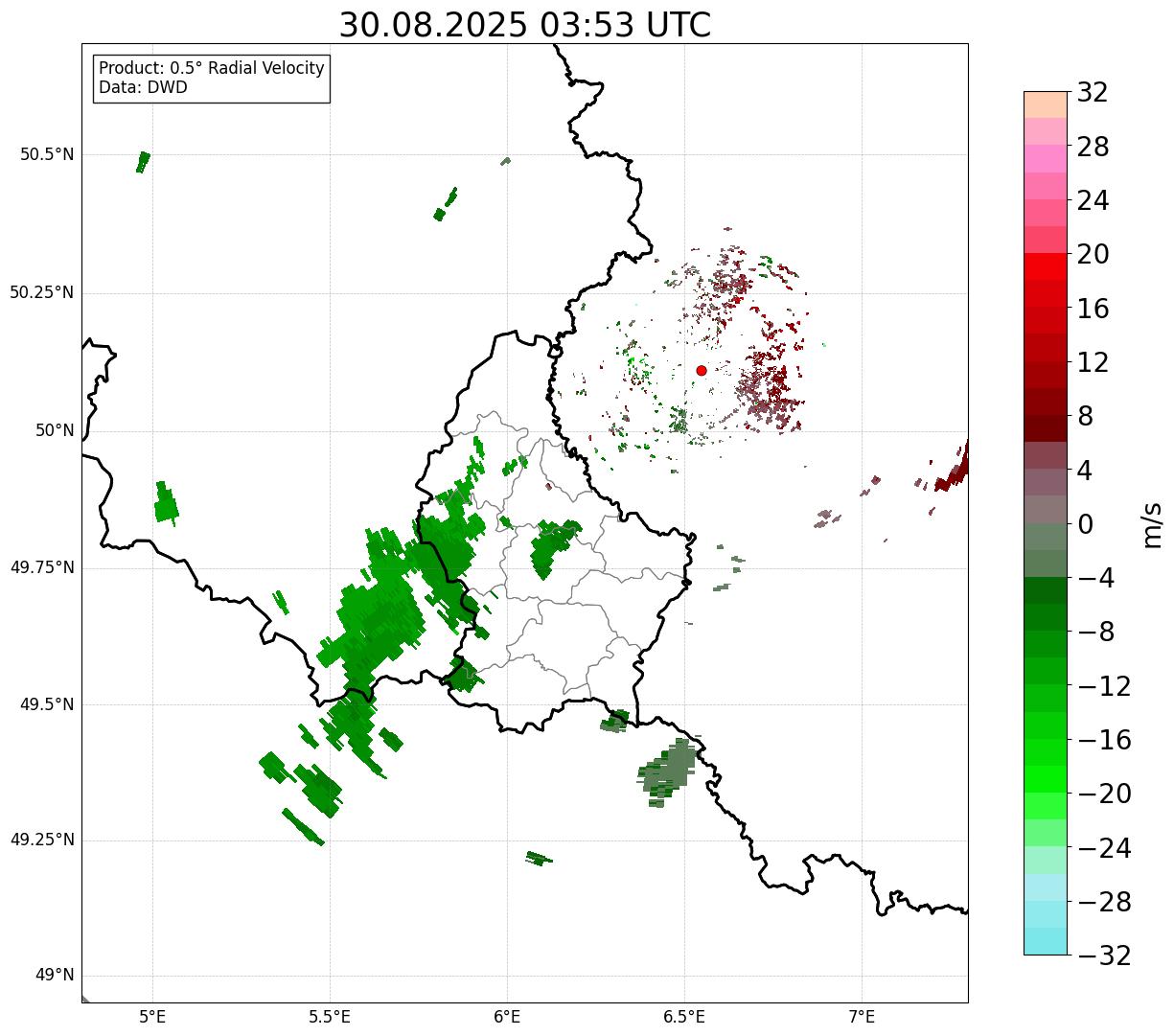Click the colorbar tick label −28
This screenshot has width=1174, height=1036.
(1103, 902)
